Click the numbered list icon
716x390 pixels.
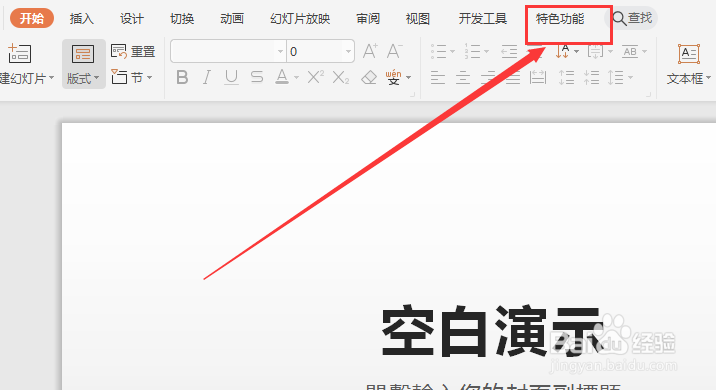pyautogui.click(x=472, y=51)
